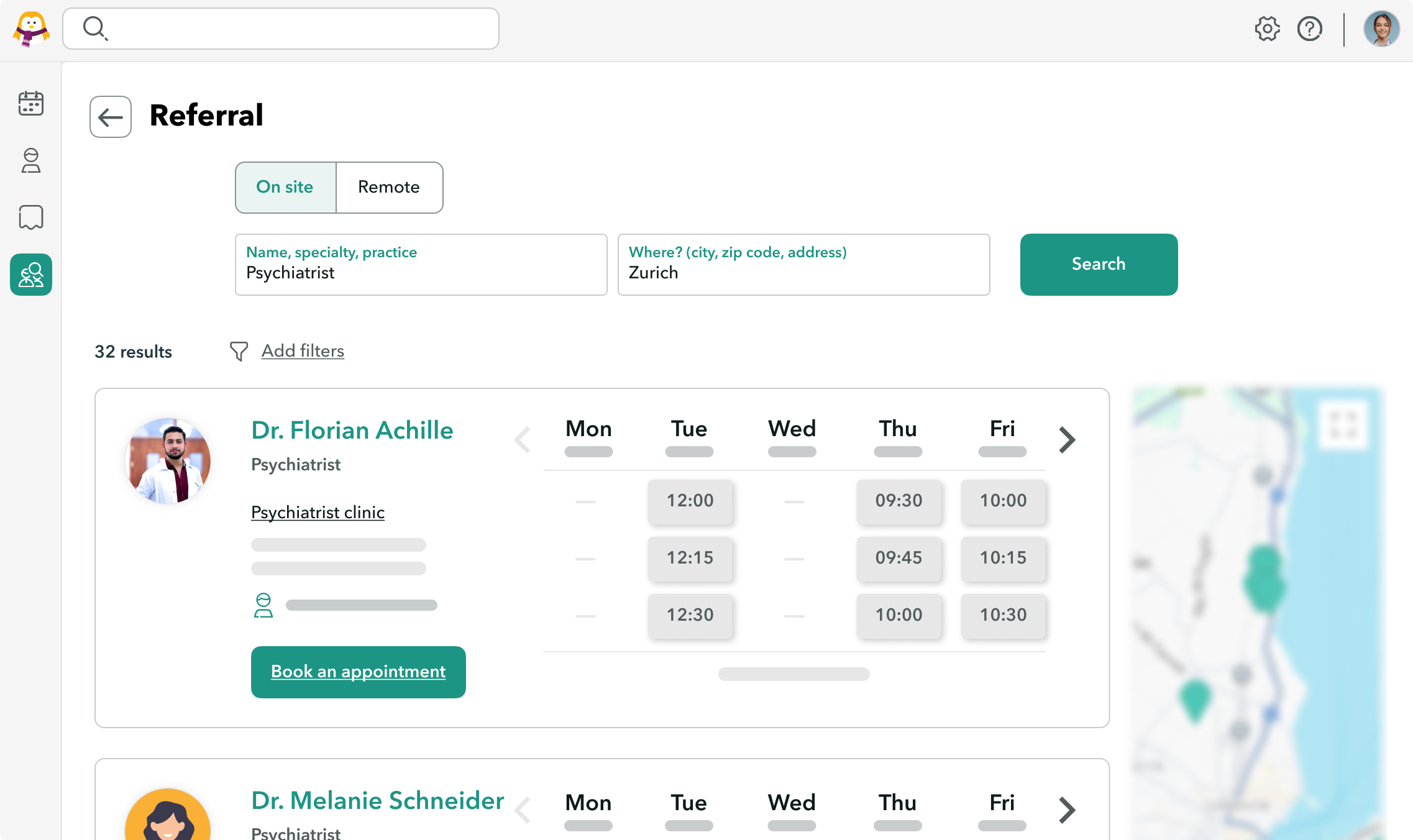Open Dr. Florian Achille's photo
The width and height of the screenshot is (1413, 840).
[x=168, y=461]
